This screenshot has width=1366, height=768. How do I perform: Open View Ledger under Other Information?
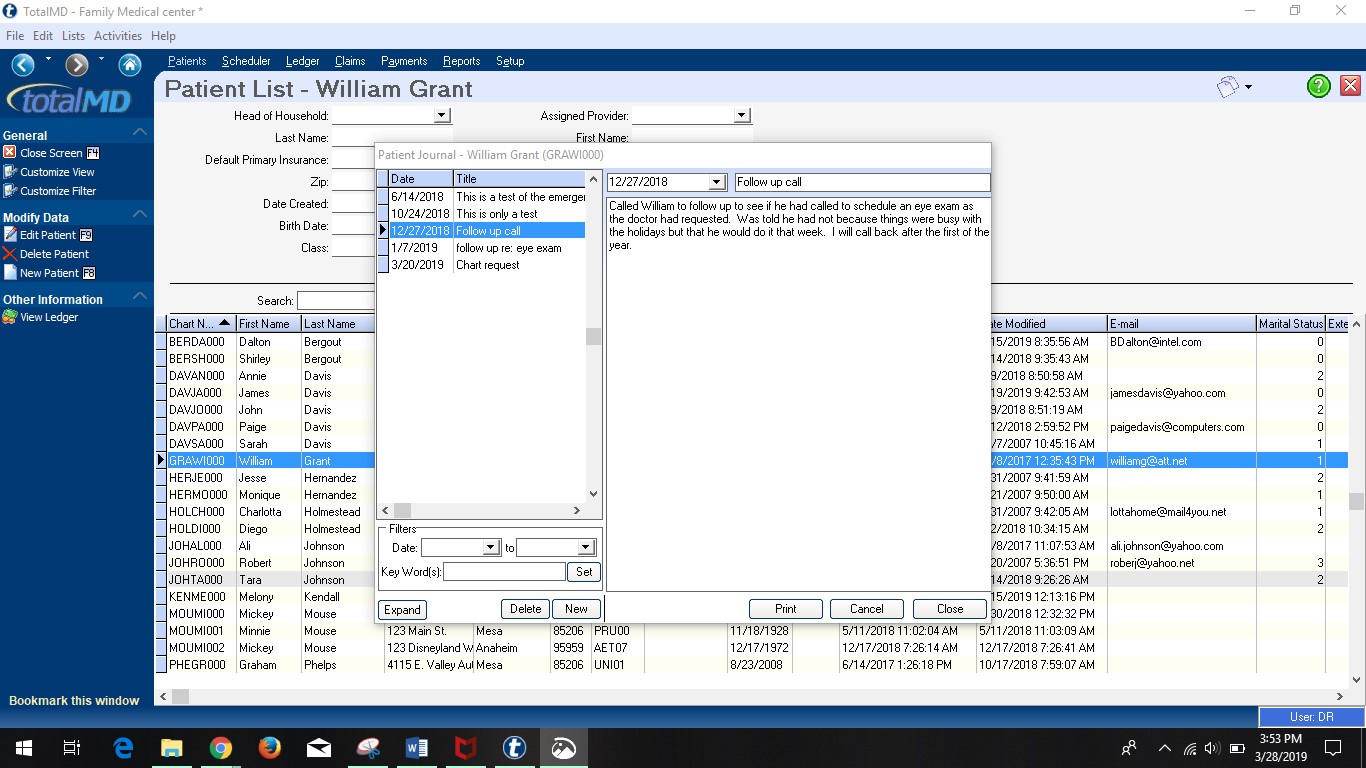(x=41, y=317)
